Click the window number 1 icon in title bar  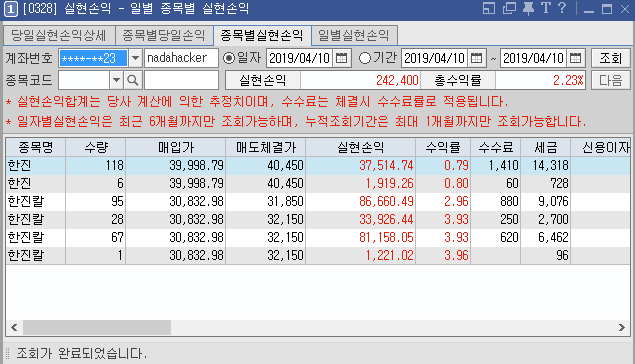[x=11, y=9]
